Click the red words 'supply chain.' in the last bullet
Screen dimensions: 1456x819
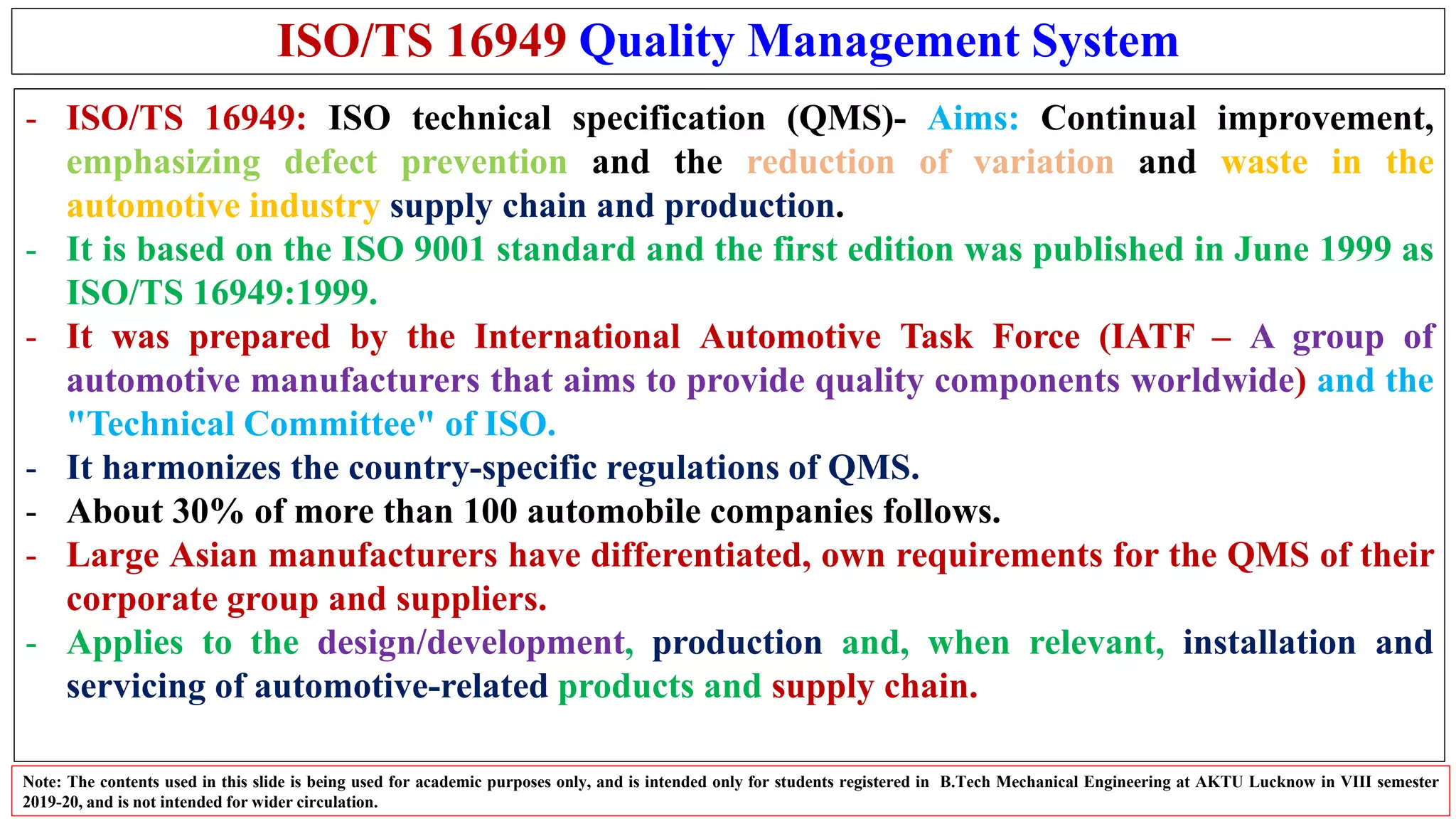[875, 687]
